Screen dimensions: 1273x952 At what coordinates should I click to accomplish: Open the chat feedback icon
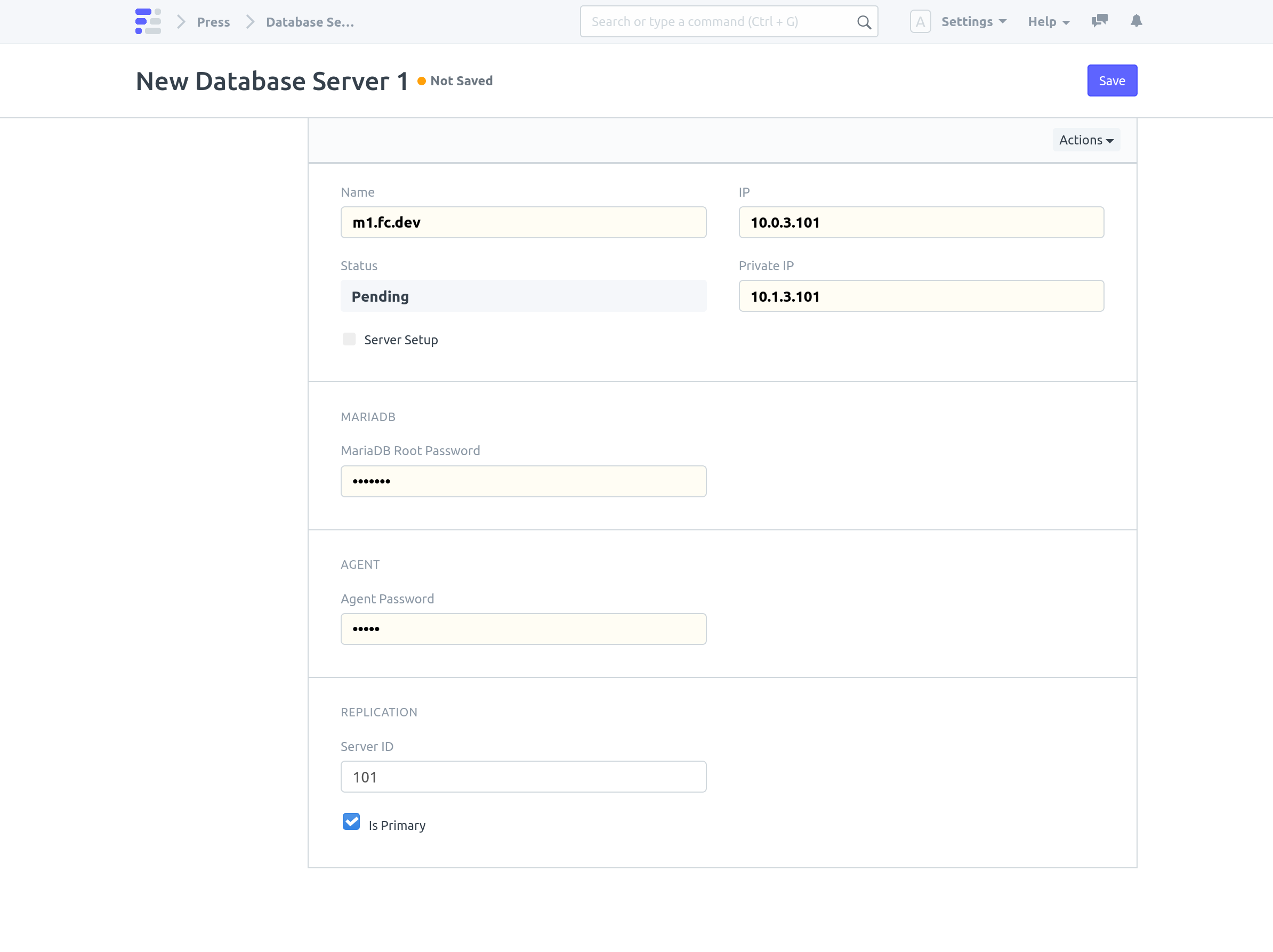pos(1100,21)
